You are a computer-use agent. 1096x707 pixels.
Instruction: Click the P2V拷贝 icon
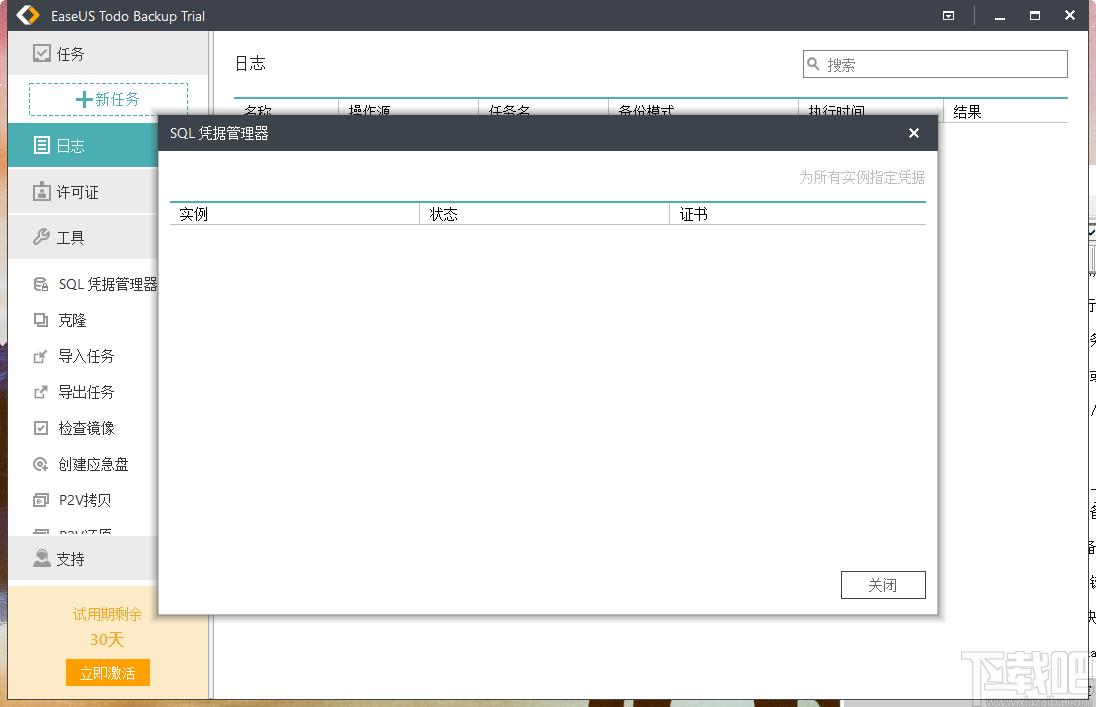(41, 500)
